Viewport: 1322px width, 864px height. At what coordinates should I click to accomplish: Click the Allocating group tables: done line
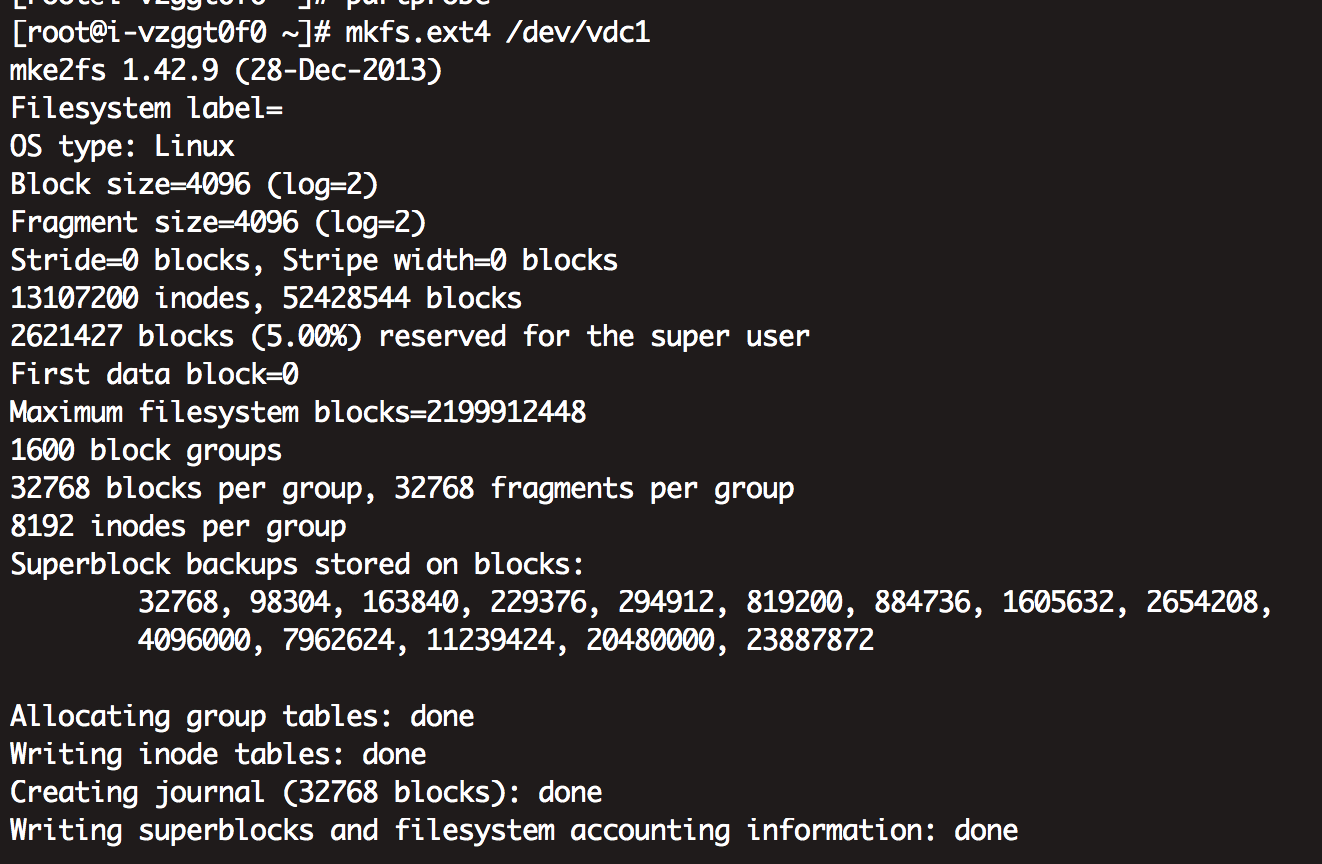point(242,716)
